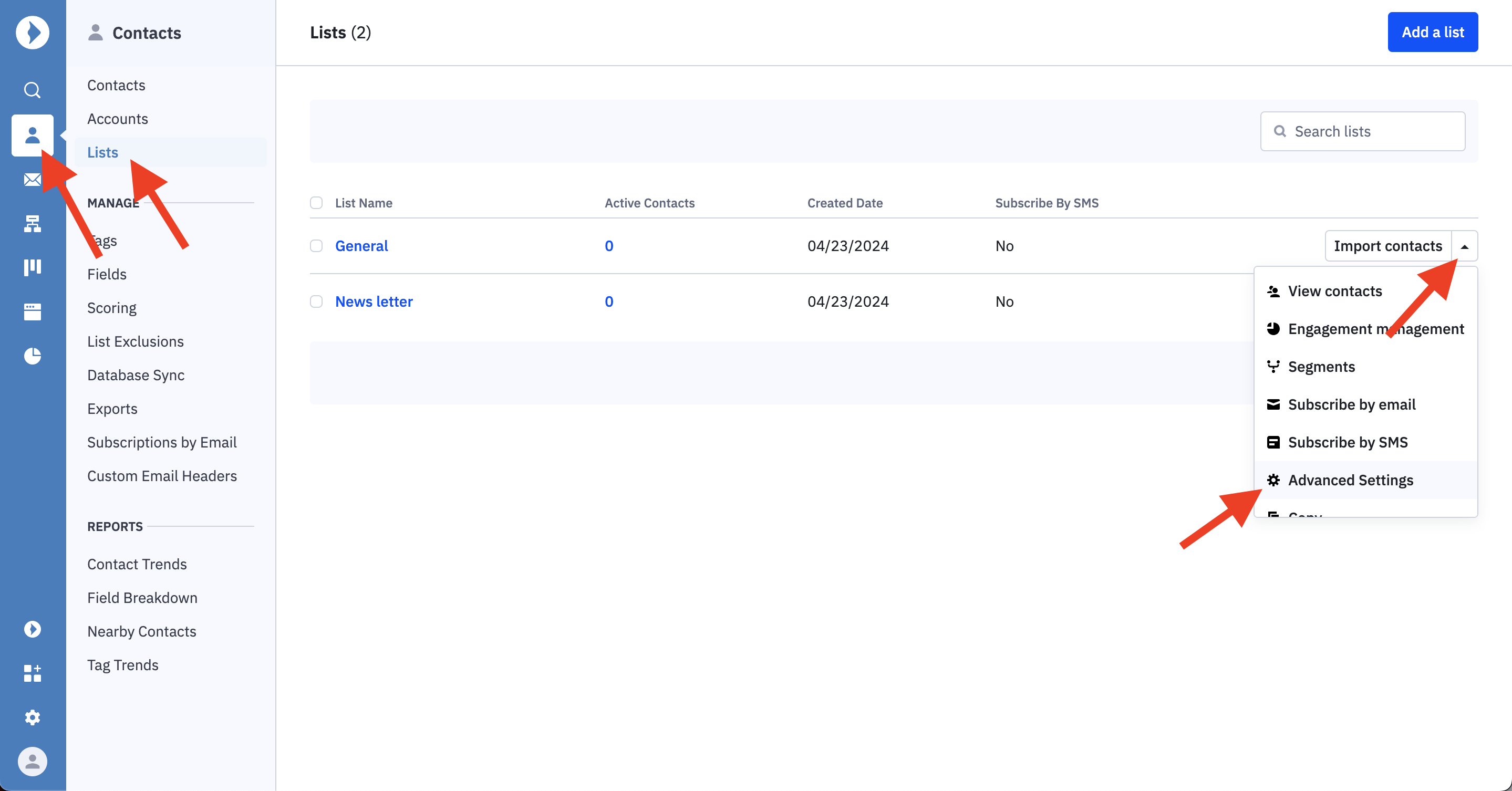Click the ActiveCampaign logo icon
Image resolution: width=1512 pixels, height=791 pixels.
pyautogui.click(x=32, y=32)
